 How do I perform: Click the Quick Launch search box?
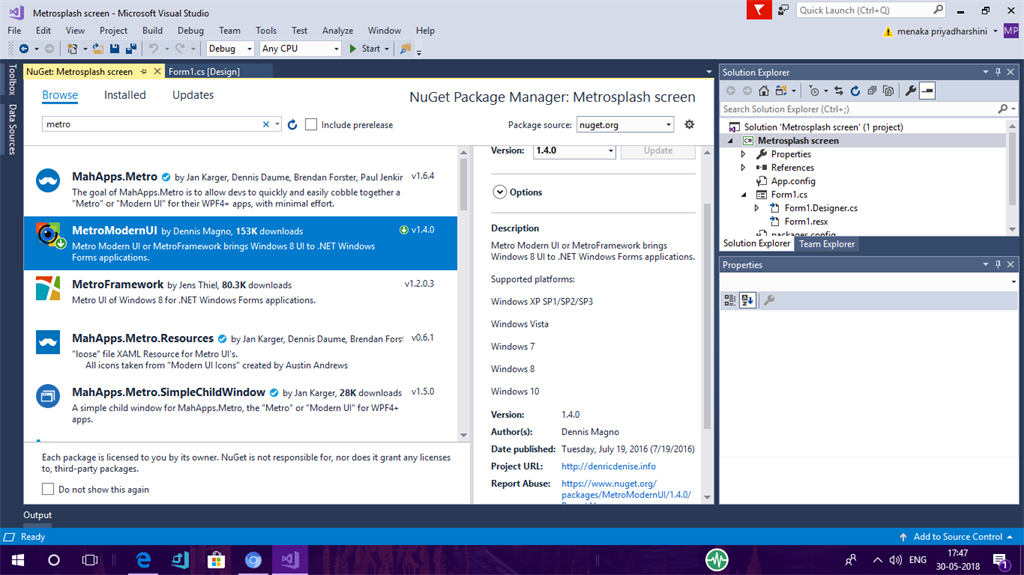click(871, 10)
